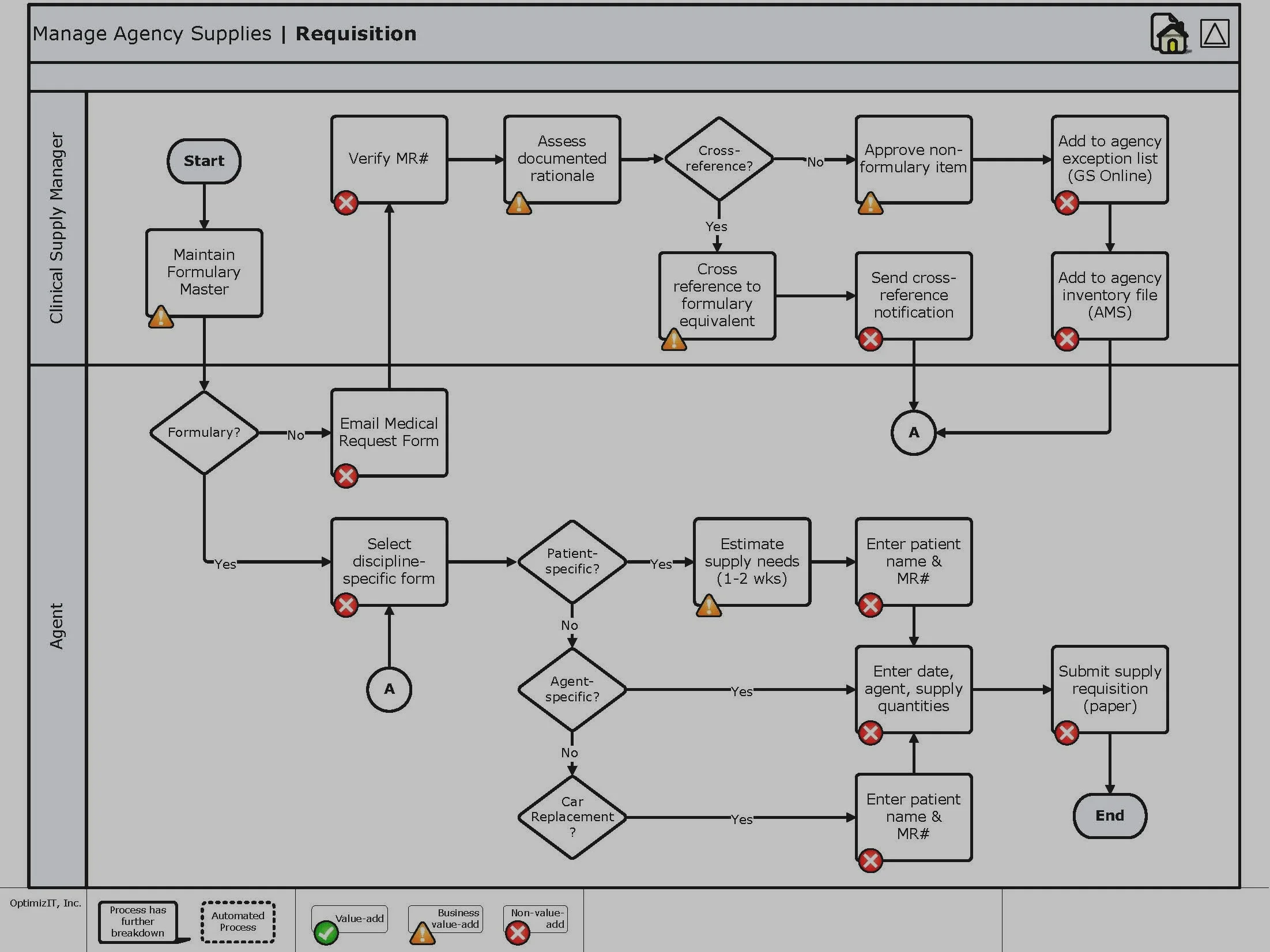The width and height of the screenshot is (1270, 952).
Task: Select the Clinical Supply Manager lane header
Action: pos(57,228)
